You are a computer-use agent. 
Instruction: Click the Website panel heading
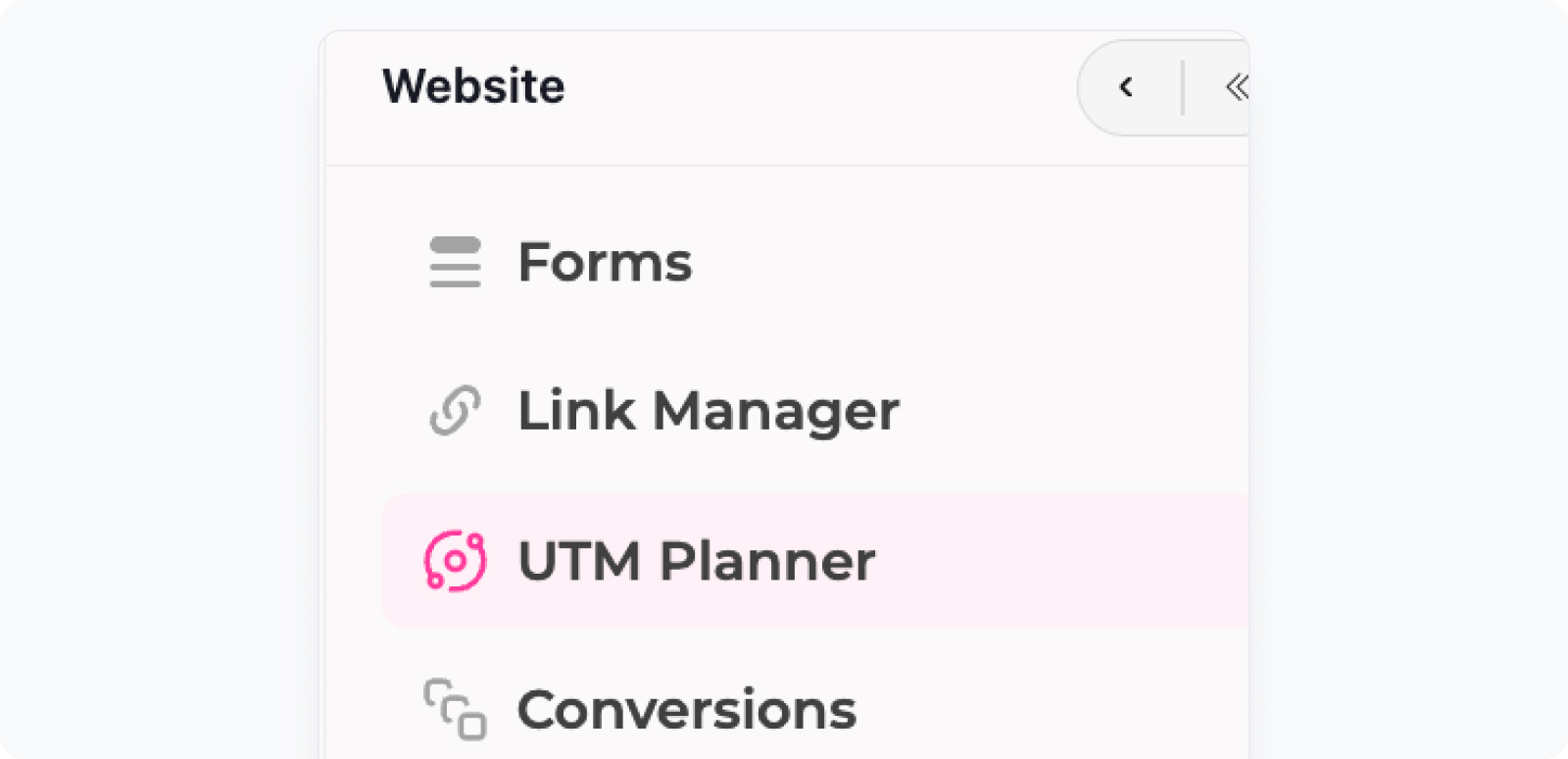coord(473,86)
